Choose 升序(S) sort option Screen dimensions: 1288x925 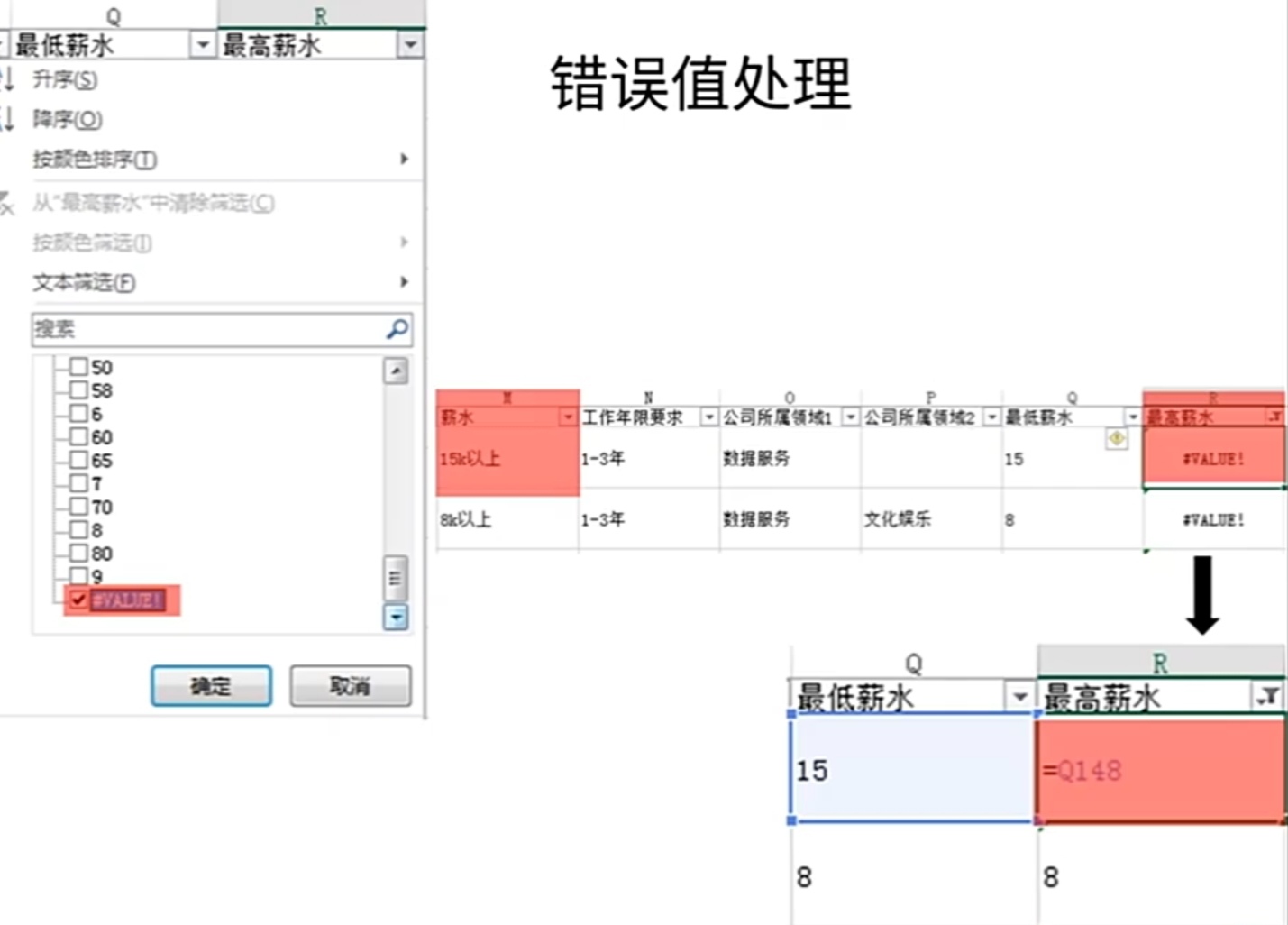(65, 79)
